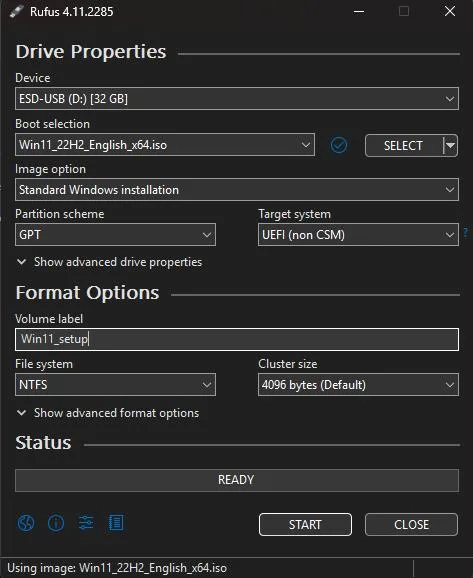Open application settings sliders icon

pos(86,522)
